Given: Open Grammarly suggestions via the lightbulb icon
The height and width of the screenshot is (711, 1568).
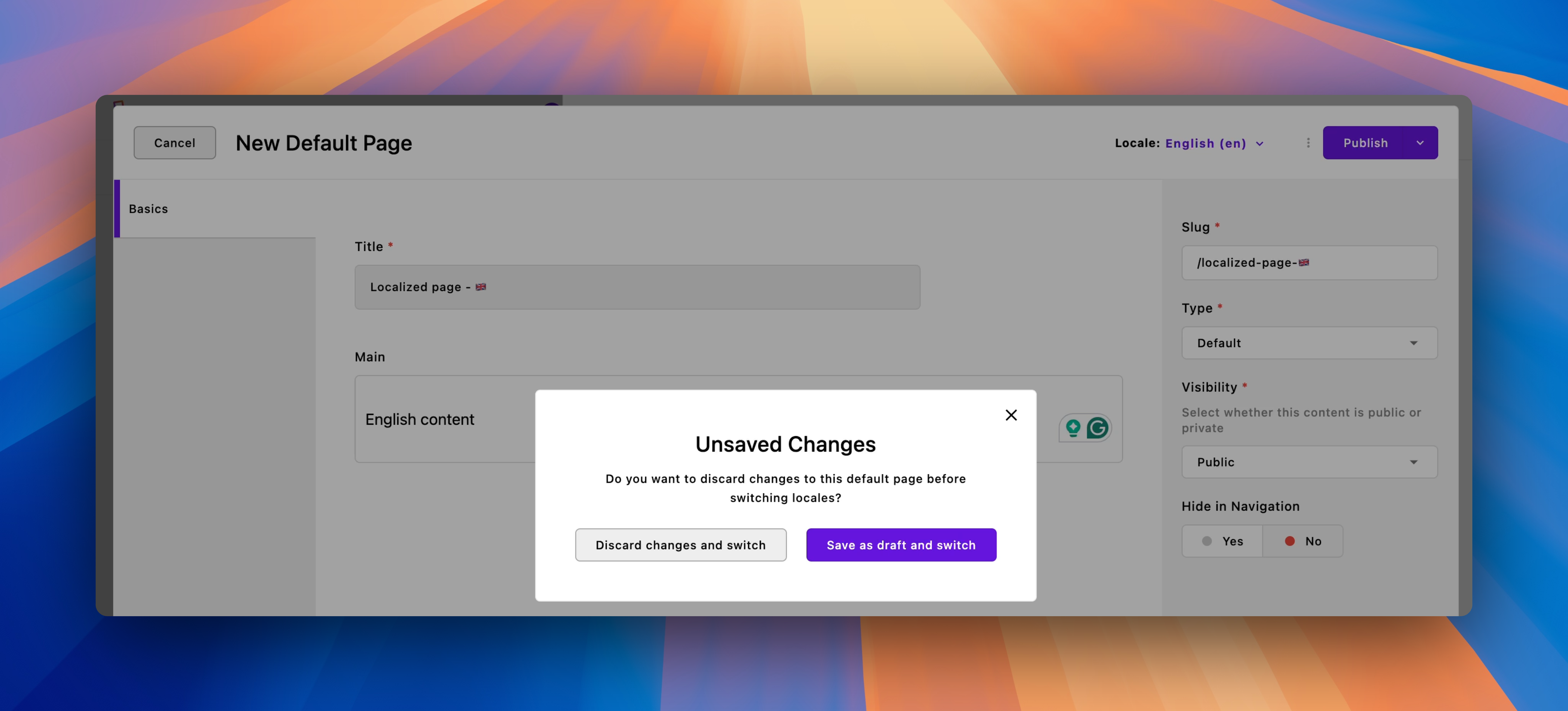Looking at the screenshot, I should click(x=1073, y=427).
